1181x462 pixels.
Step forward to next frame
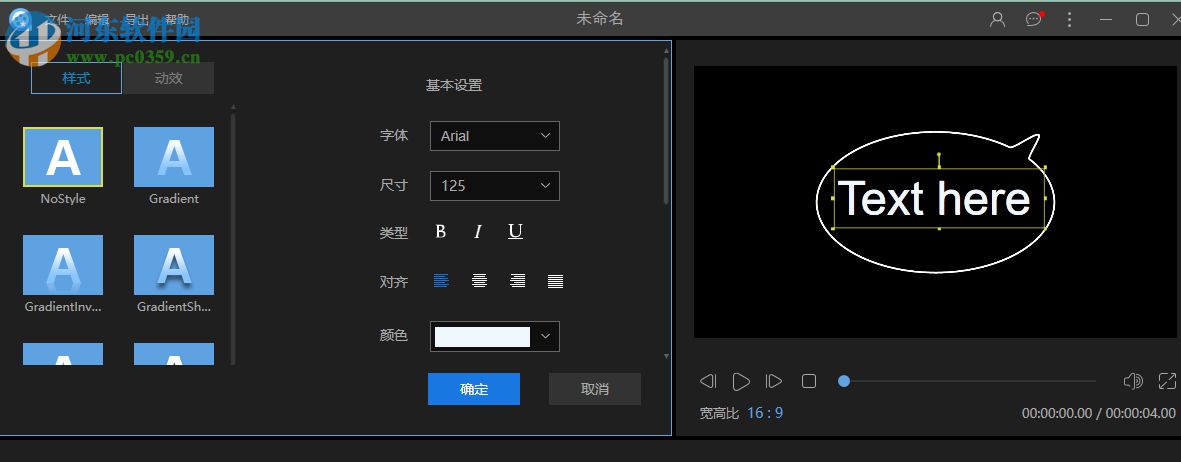coord(774,381)
